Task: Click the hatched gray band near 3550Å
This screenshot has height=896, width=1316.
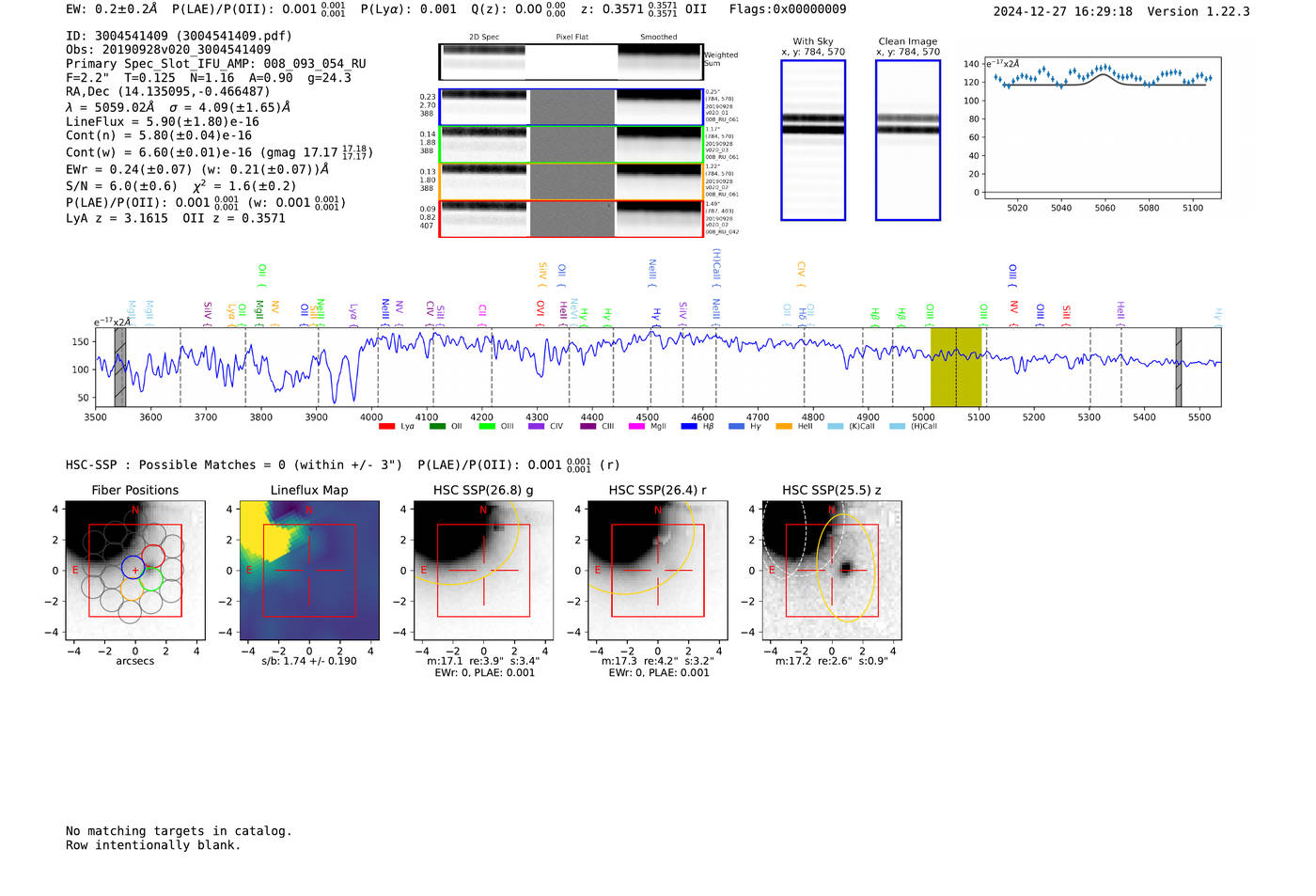Action: (x=120, y=367)
